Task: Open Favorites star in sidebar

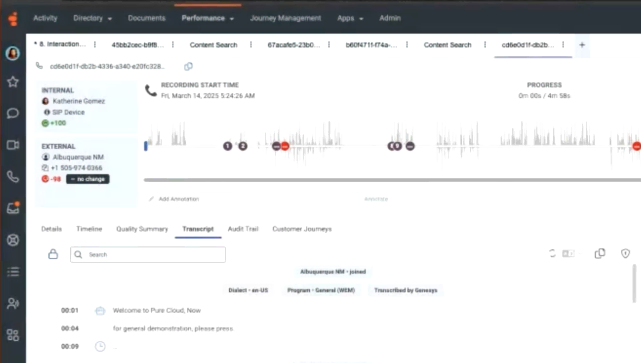Action: [x=13, y=82]
